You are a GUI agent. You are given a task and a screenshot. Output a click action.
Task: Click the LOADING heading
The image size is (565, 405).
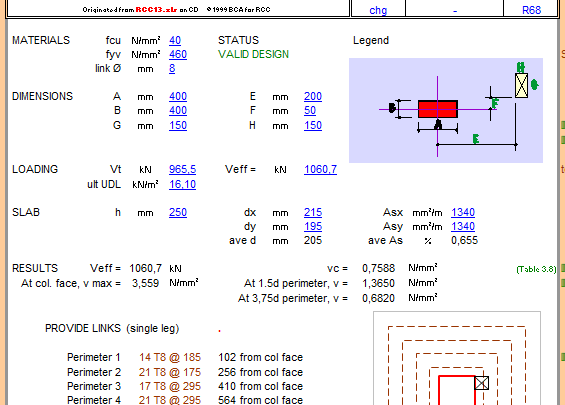coord(35,169)
